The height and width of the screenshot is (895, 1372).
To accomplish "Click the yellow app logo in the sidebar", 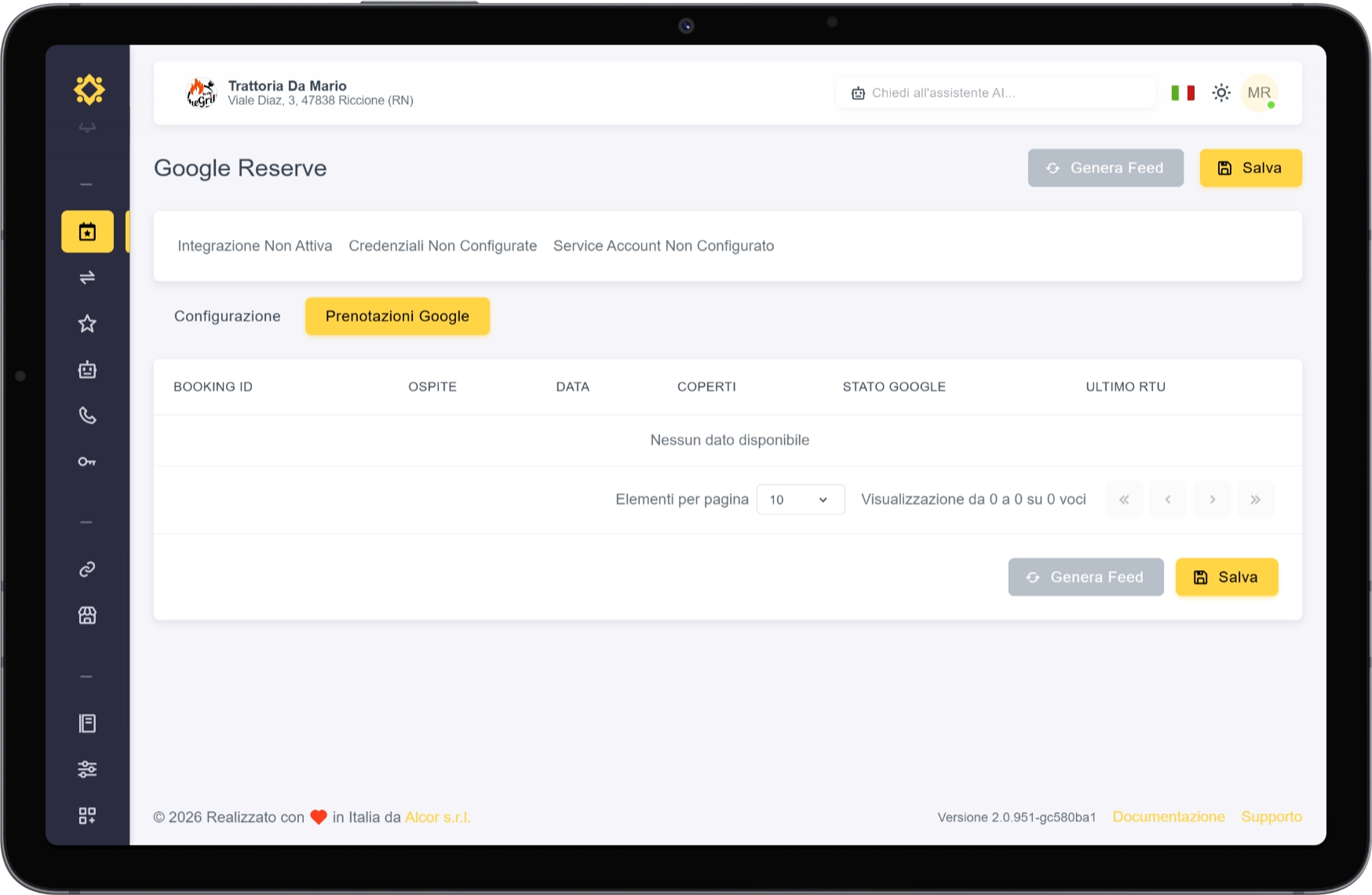I will (89, 89).
